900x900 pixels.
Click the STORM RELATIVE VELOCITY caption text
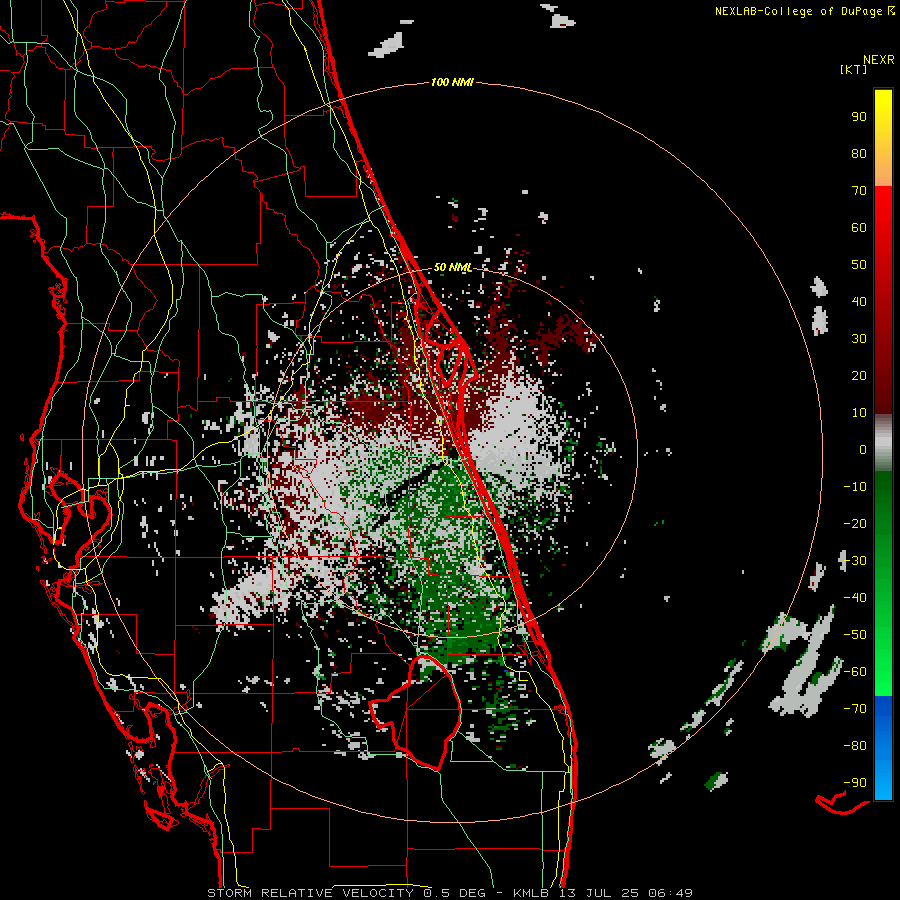tap(309, 893)
